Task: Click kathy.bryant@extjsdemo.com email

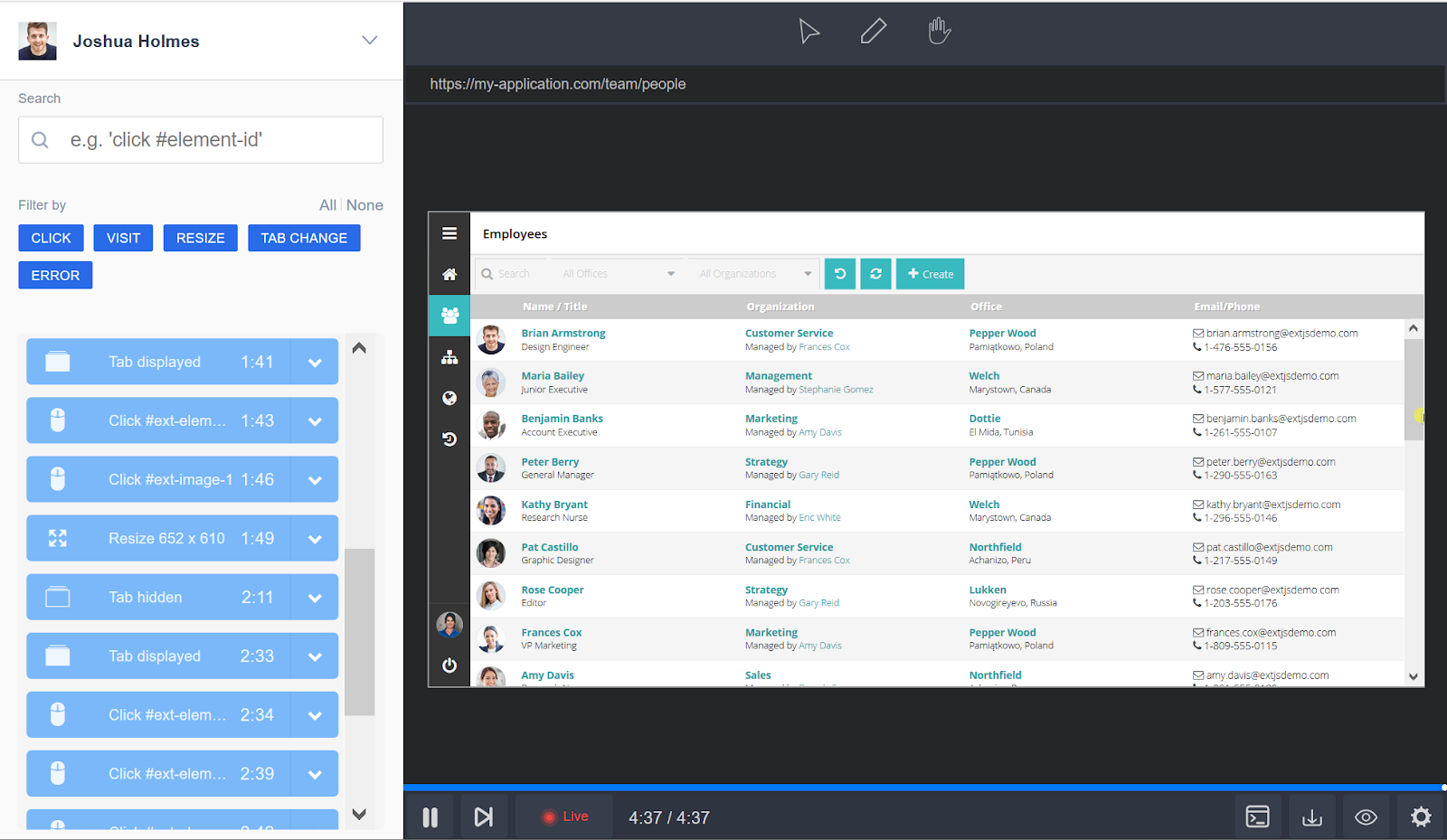Action: pos(1272,505)
